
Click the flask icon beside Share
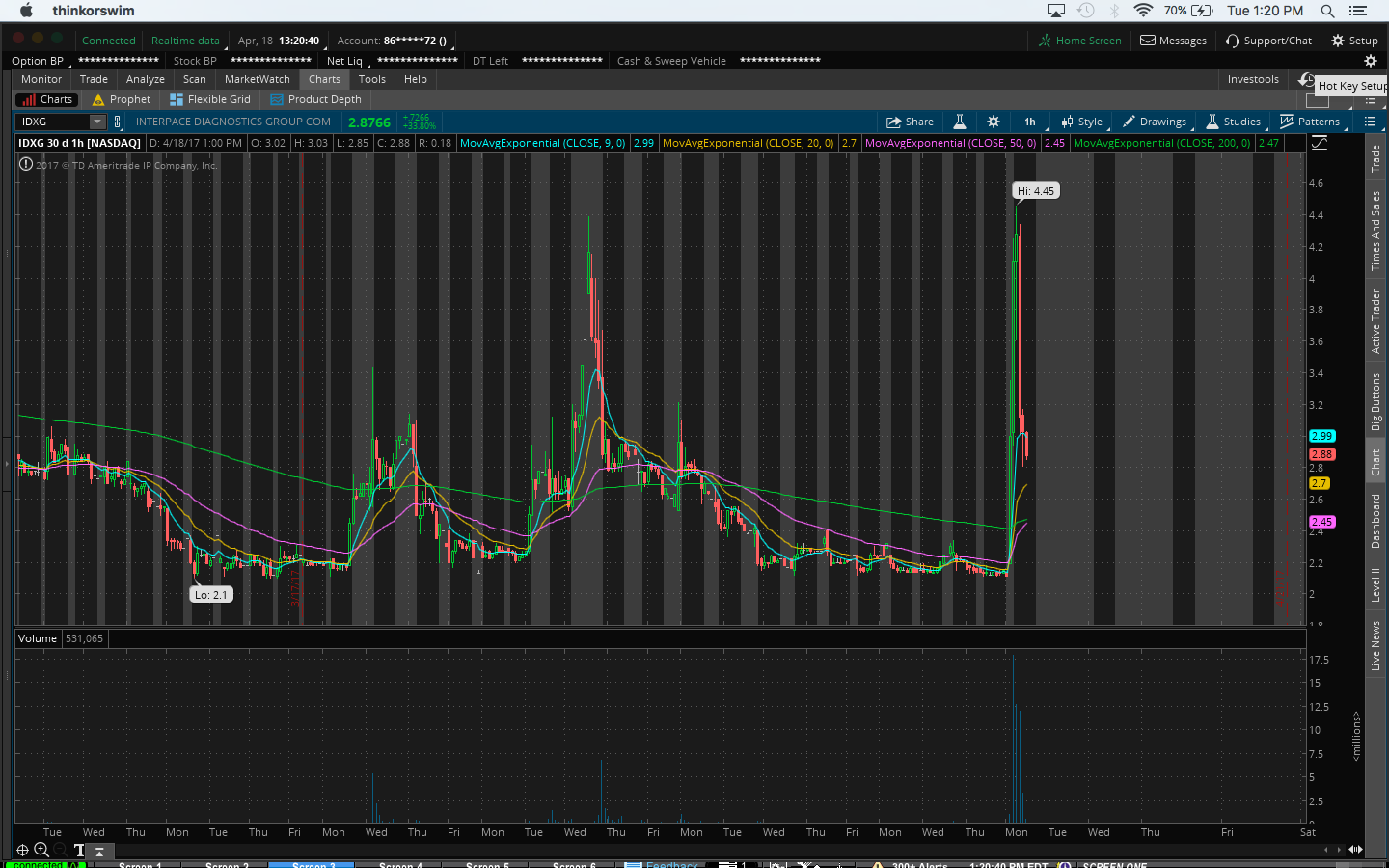click(x=960, y=122)
